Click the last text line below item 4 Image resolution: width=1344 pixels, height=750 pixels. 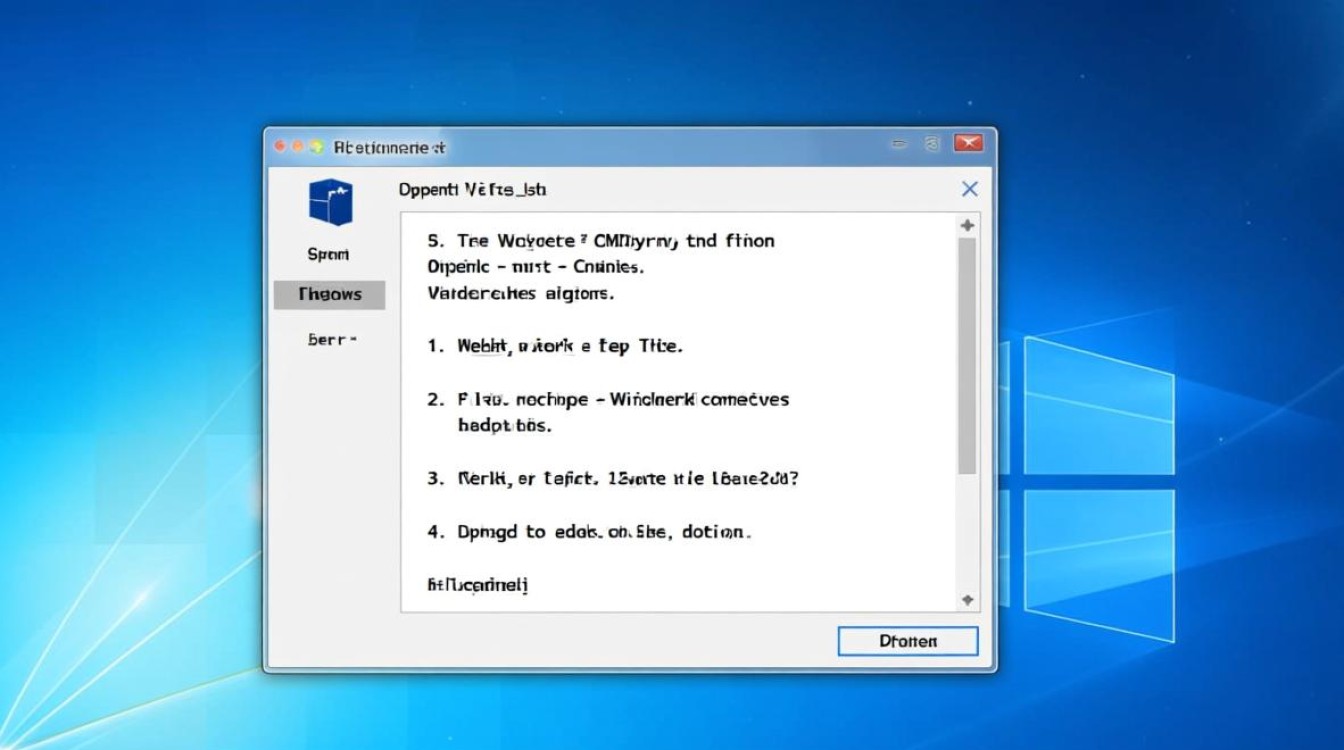[477, 584]
